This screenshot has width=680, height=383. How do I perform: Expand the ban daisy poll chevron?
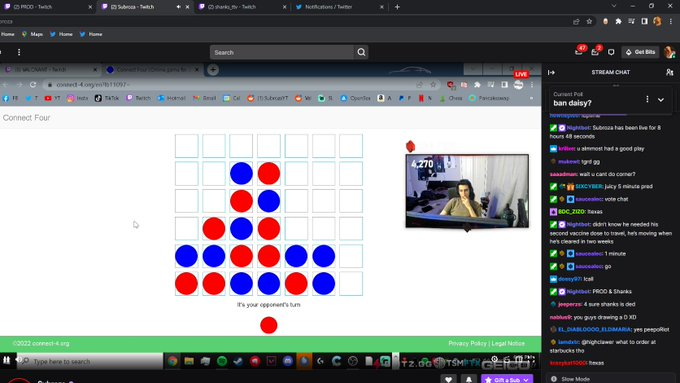[660, 99]
